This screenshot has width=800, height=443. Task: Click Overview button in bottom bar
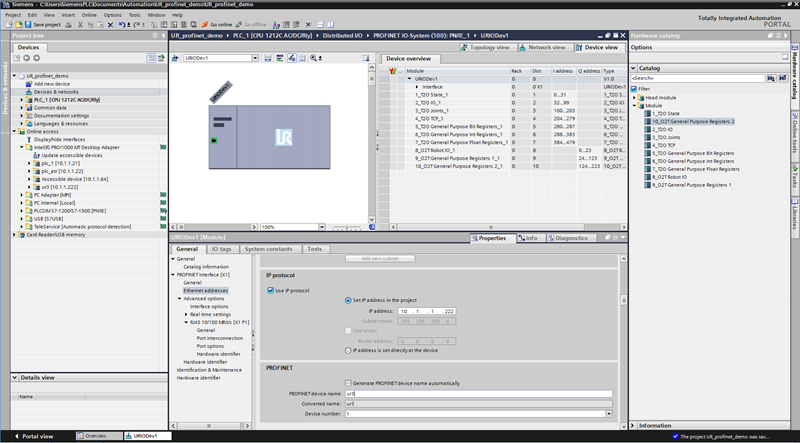click(99, 436)
